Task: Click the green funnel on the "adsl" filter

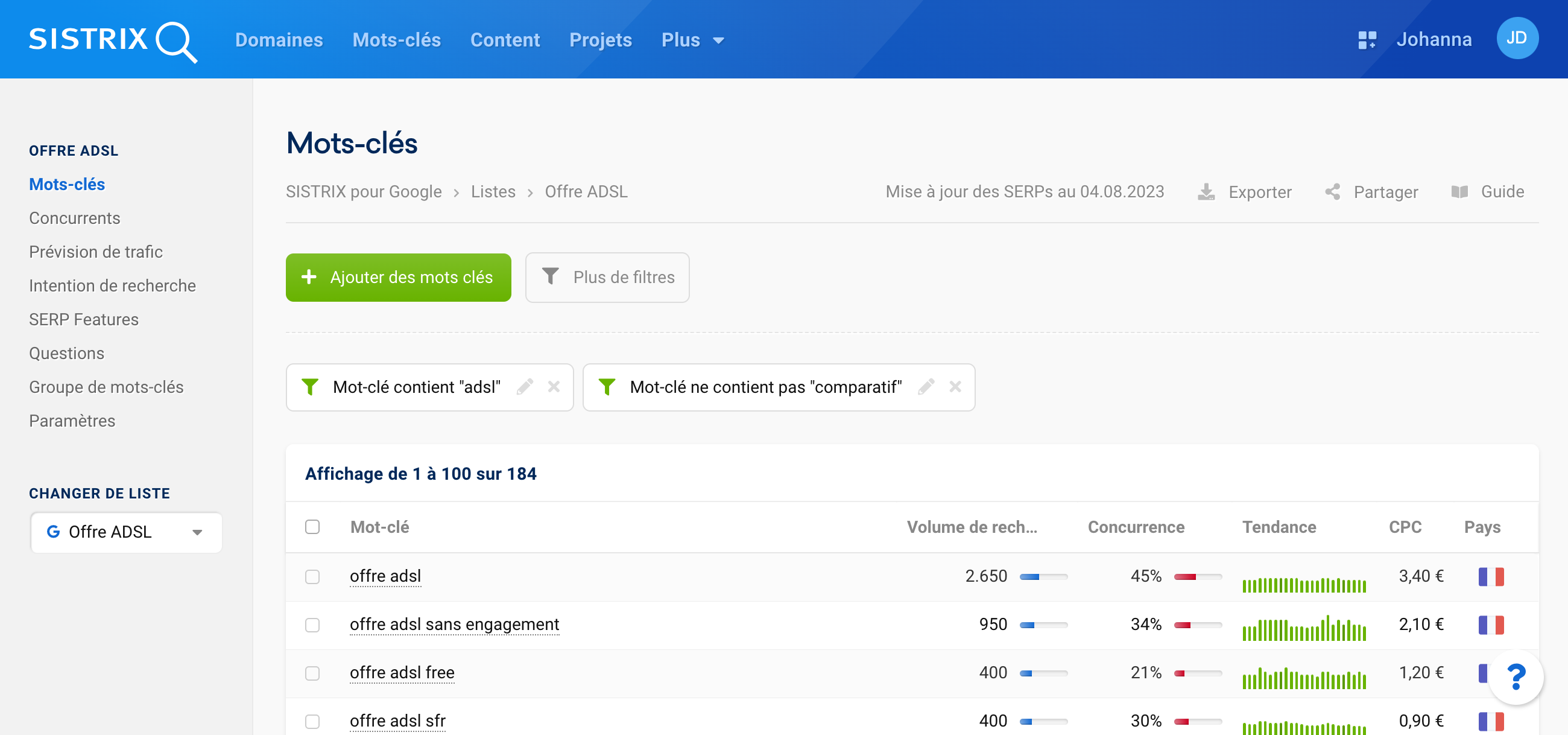Action: 310,387
